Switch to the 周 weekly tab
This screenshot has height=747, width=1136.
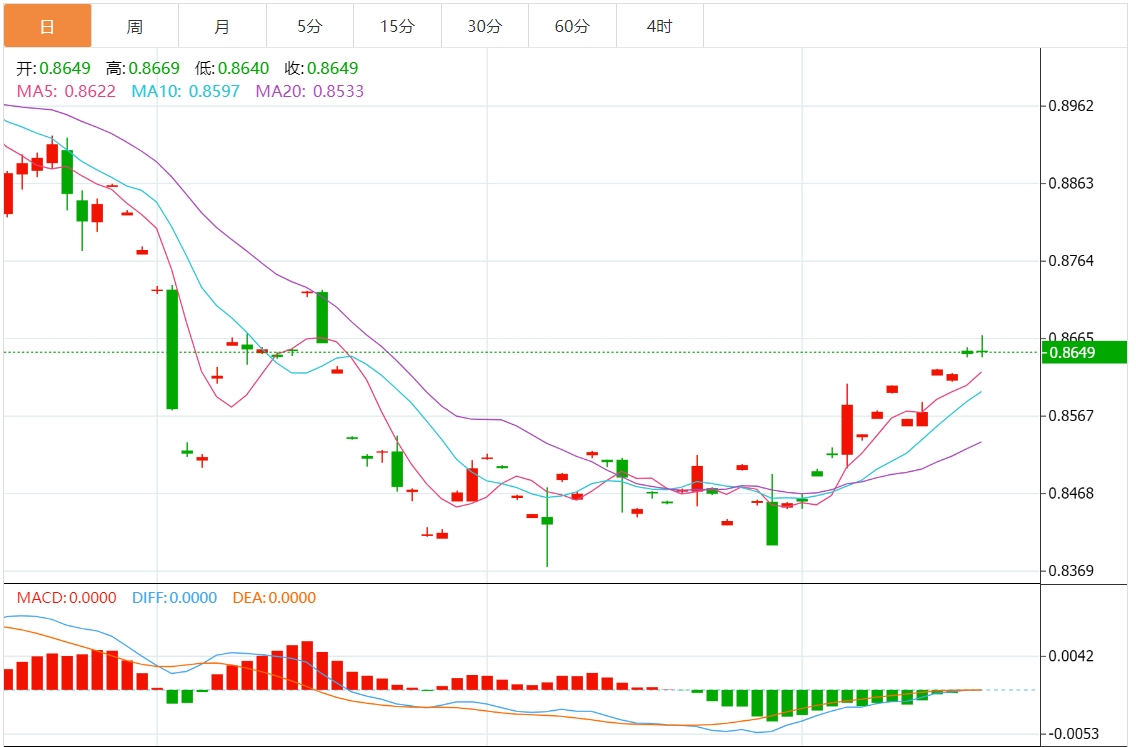[135, 26]
